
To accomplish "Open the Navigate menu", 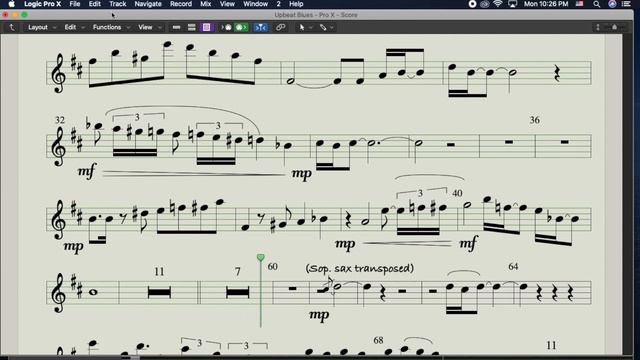I will [148, 4].
